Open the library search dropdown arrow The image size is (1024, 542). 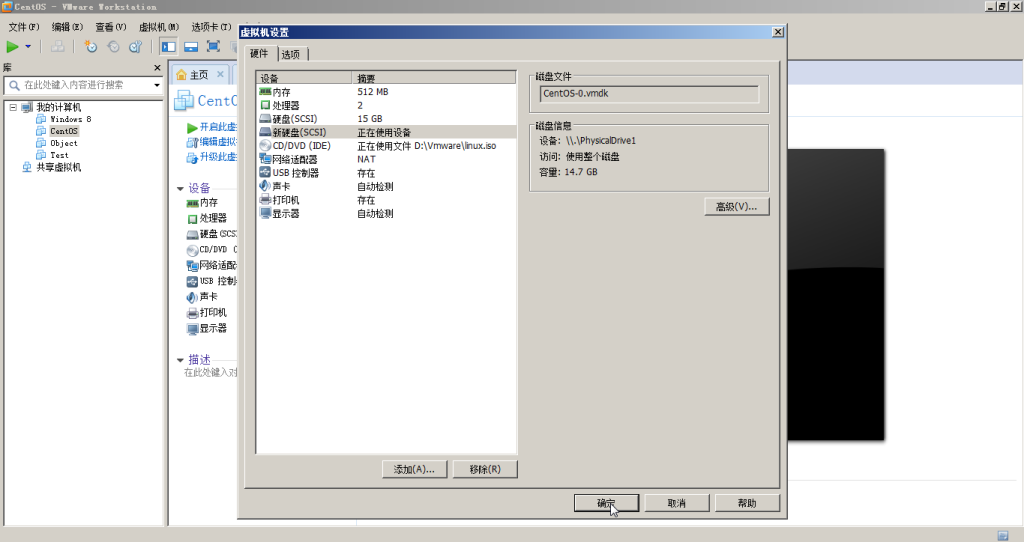(157, 85)
